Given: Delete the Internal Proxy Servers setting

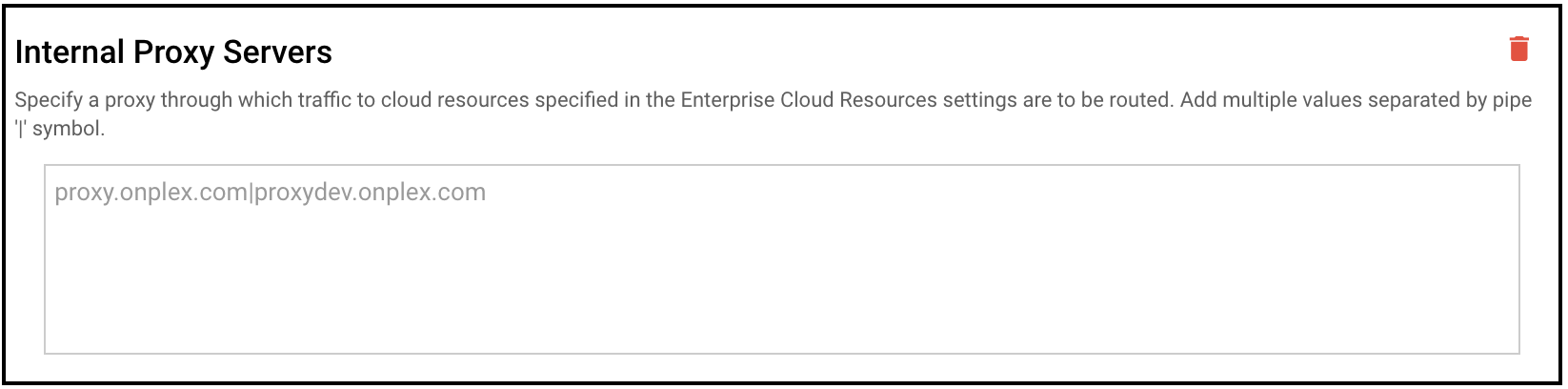Looking at the screenshot, I should click(x=1518, y=49).
